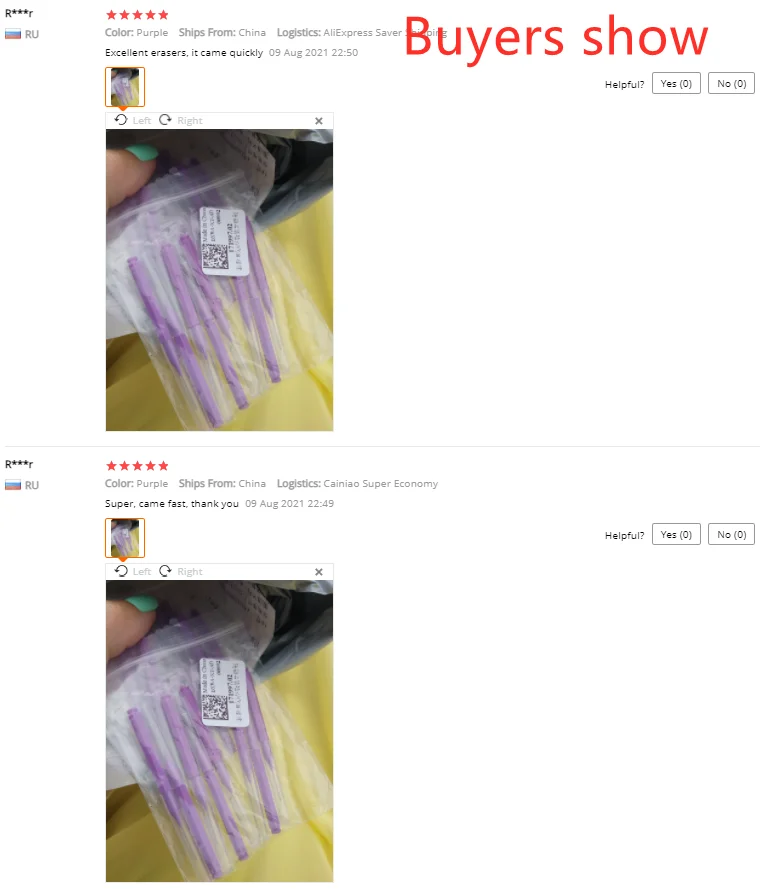Rotate first review photo right
The width and height of the screenshot is (760, 895).
[180, 120]
